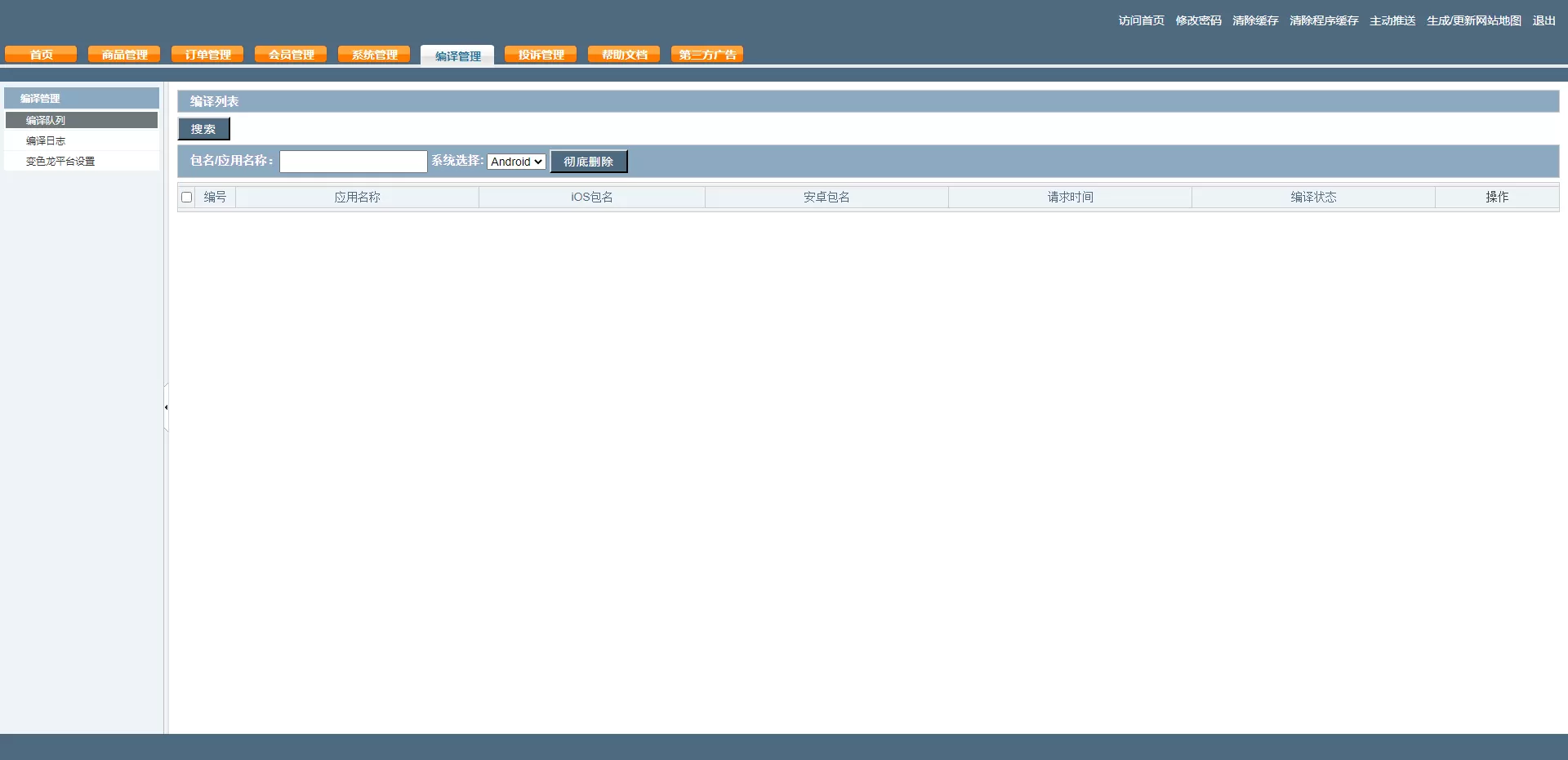Click the 搜索 search button
Image resolution: width=1568 pixels, height=760 pixels.
coord(203,129)
